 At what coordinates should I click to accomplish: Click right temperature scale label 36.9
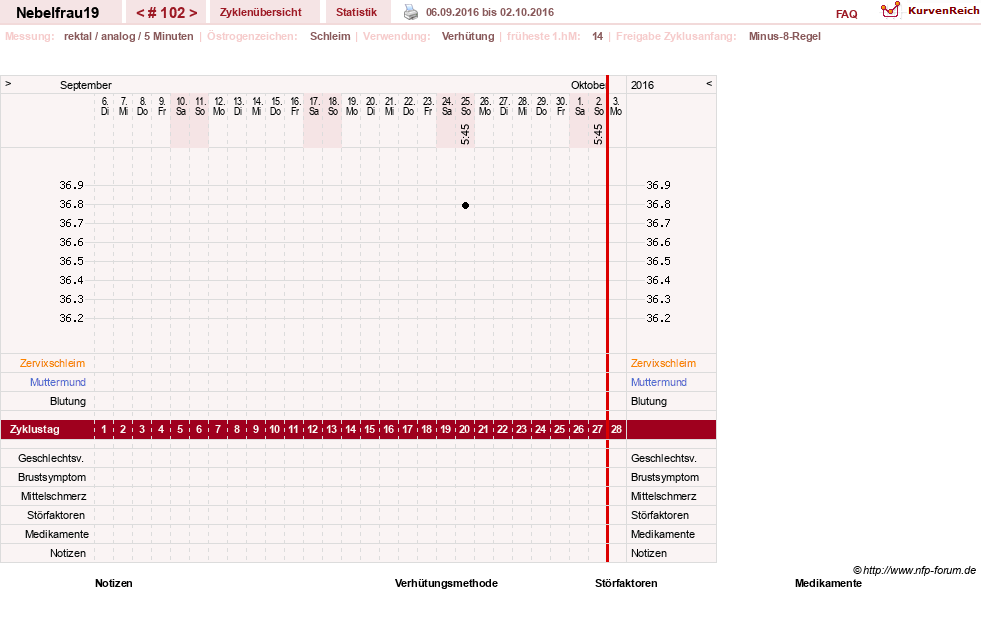[658, 185]
